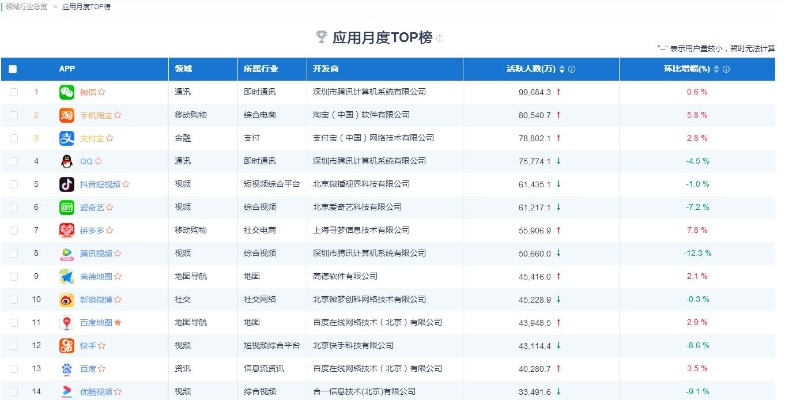The image size is (785, 400).
Task: Open the 百度 app link in row 13
Action: pos(88,368)
